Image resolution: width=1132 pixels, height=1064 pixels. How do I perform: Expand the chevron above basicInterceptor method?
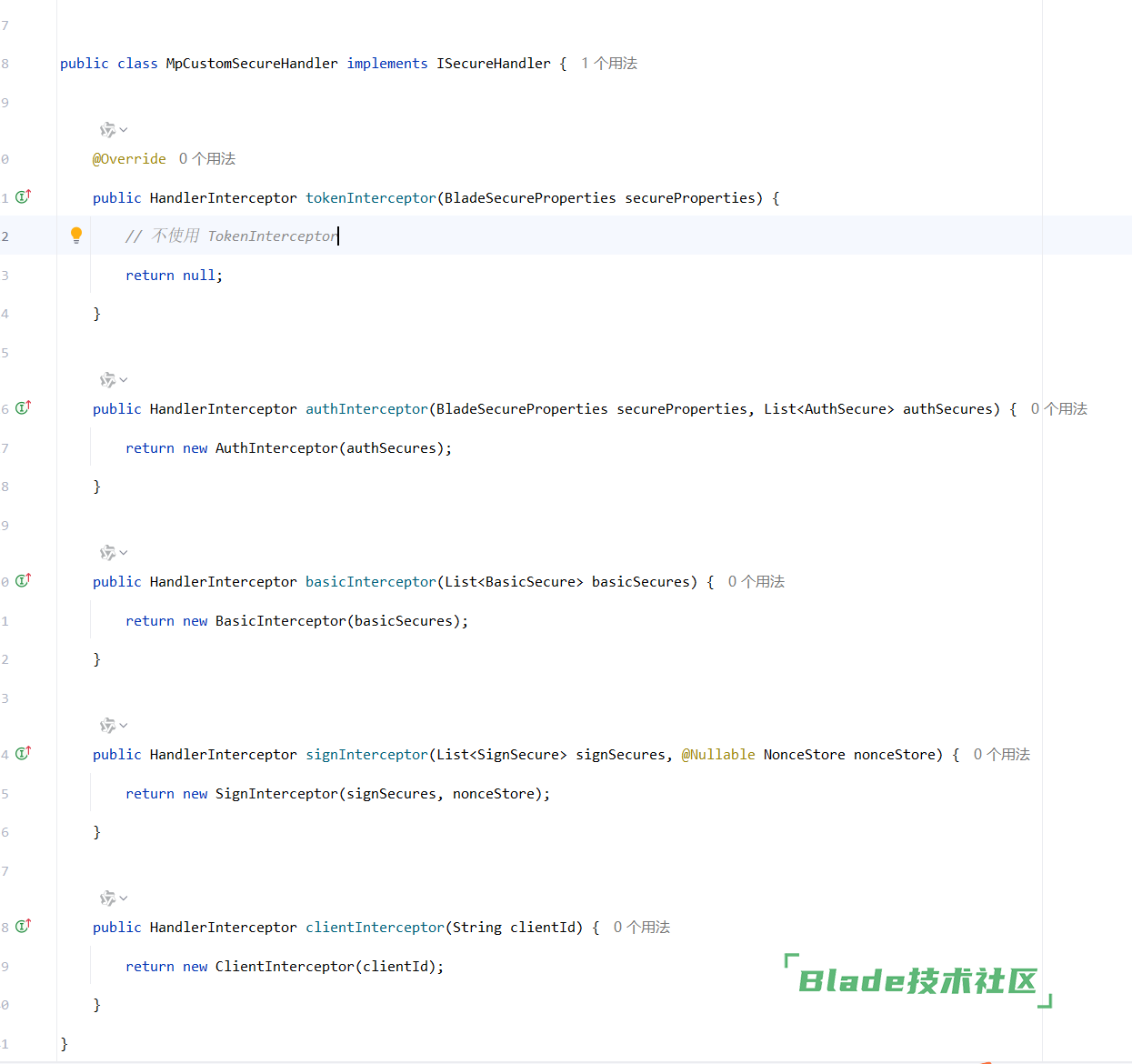click(124, 553)
